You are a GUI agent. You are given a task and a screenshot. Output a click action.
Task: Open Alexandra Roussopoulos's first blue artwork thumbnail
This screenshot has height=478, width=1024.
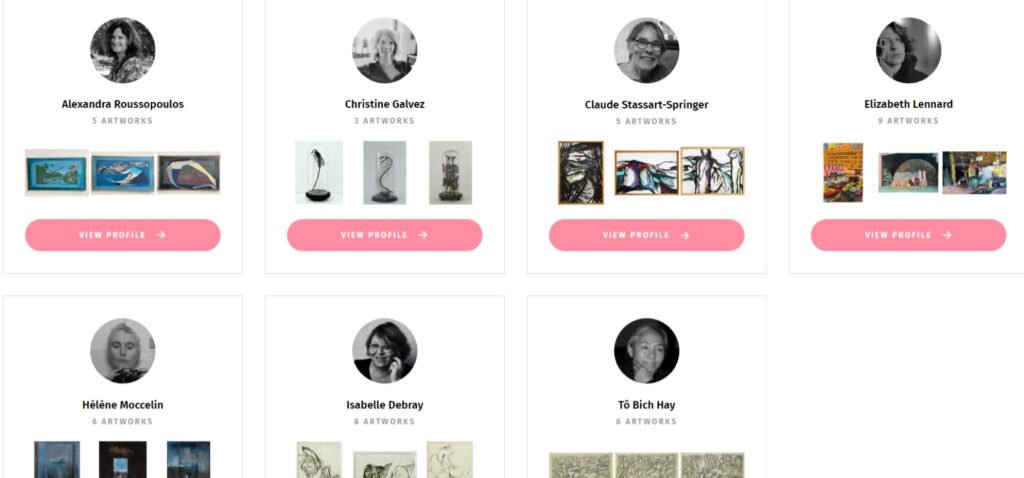pos(57,172)
